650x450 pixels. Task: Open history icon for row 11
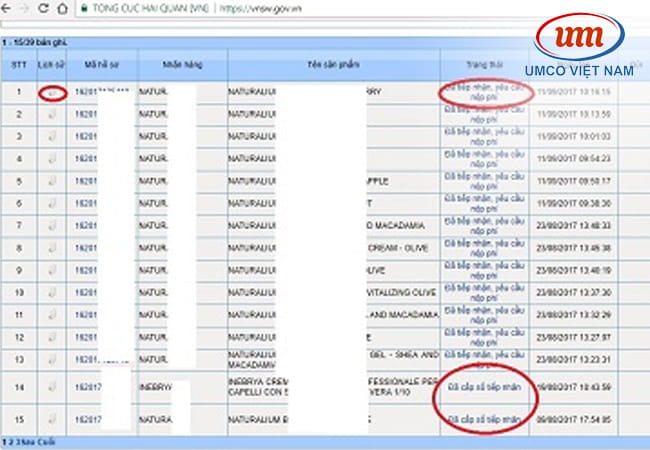(x=52, y=315)
